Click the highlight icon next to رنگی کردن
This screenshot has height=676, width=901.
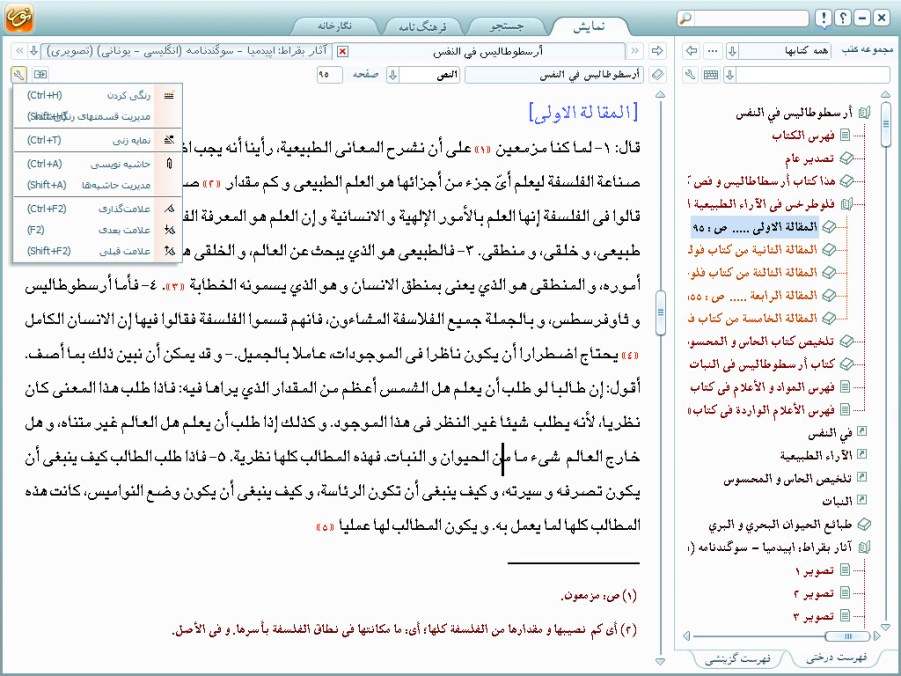[x=168, y=95]
